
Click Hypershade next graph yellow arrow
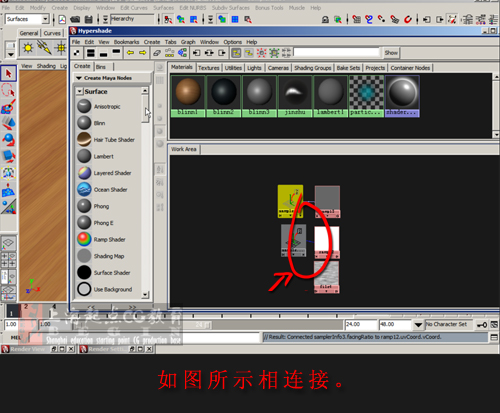[x=143, y=53]
